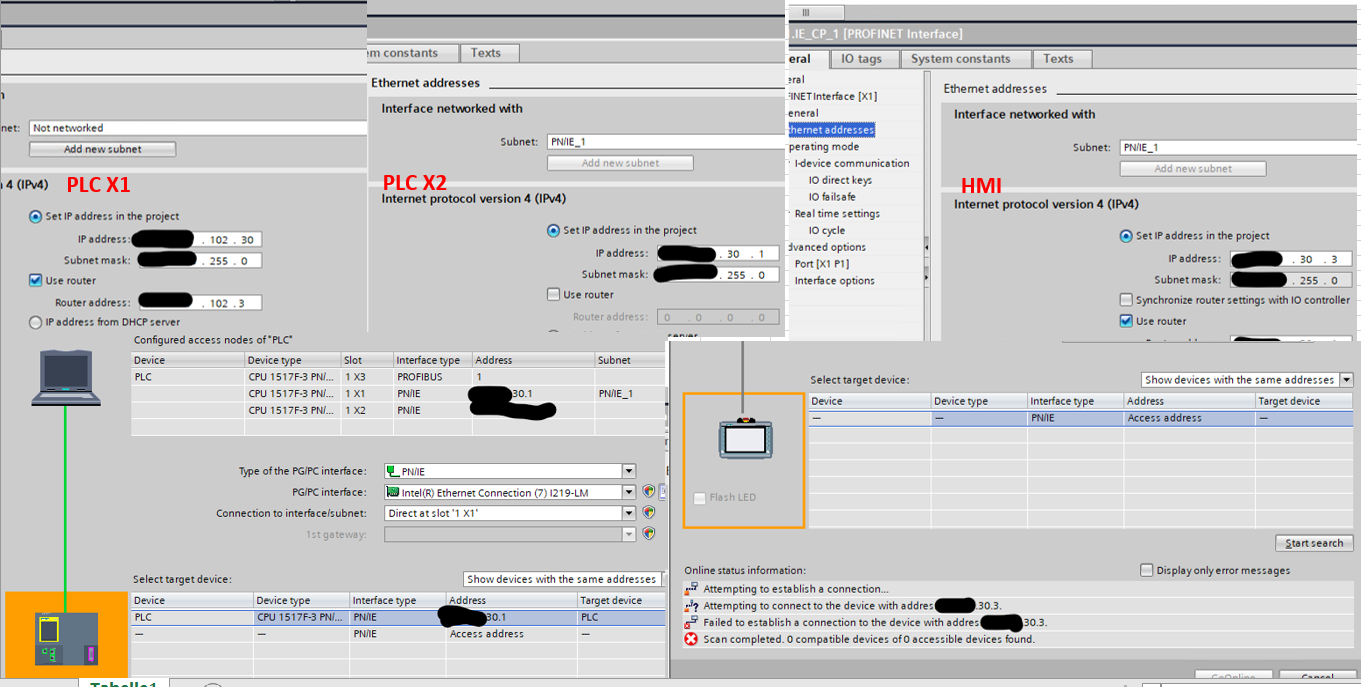Select 'Interface options' tree item
The height and width of the screenshot is (687, 1361).
[835, 281]
